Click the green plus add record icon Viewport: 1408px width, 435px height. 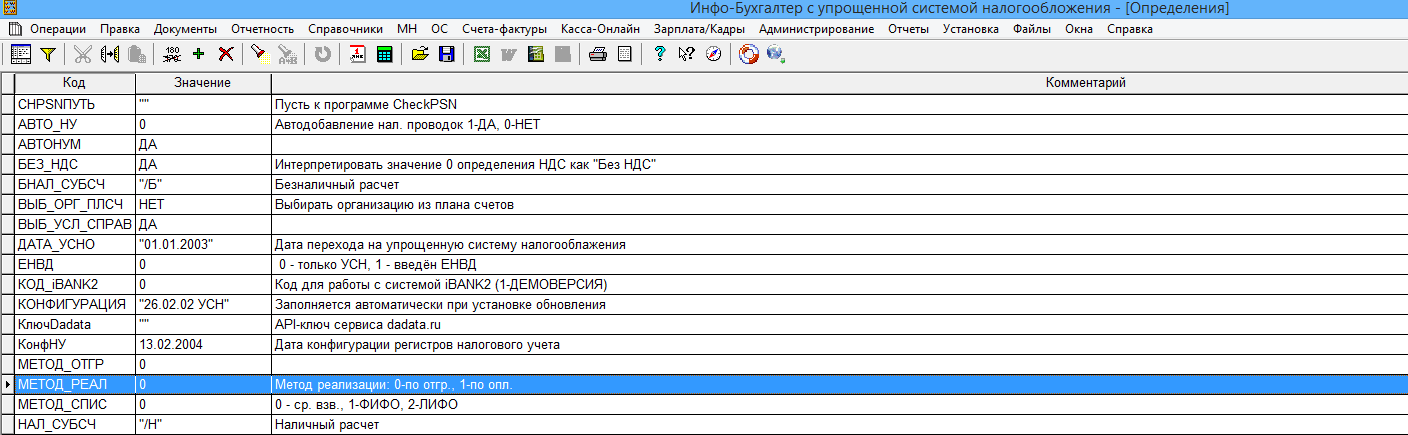[198, 55]
